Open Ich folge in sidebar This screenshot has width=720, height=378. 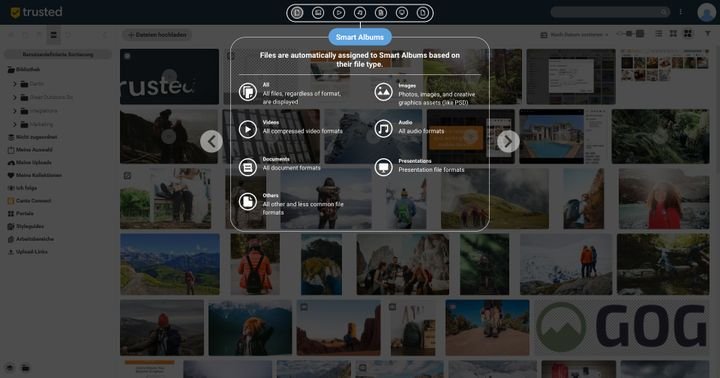point(22,188)
